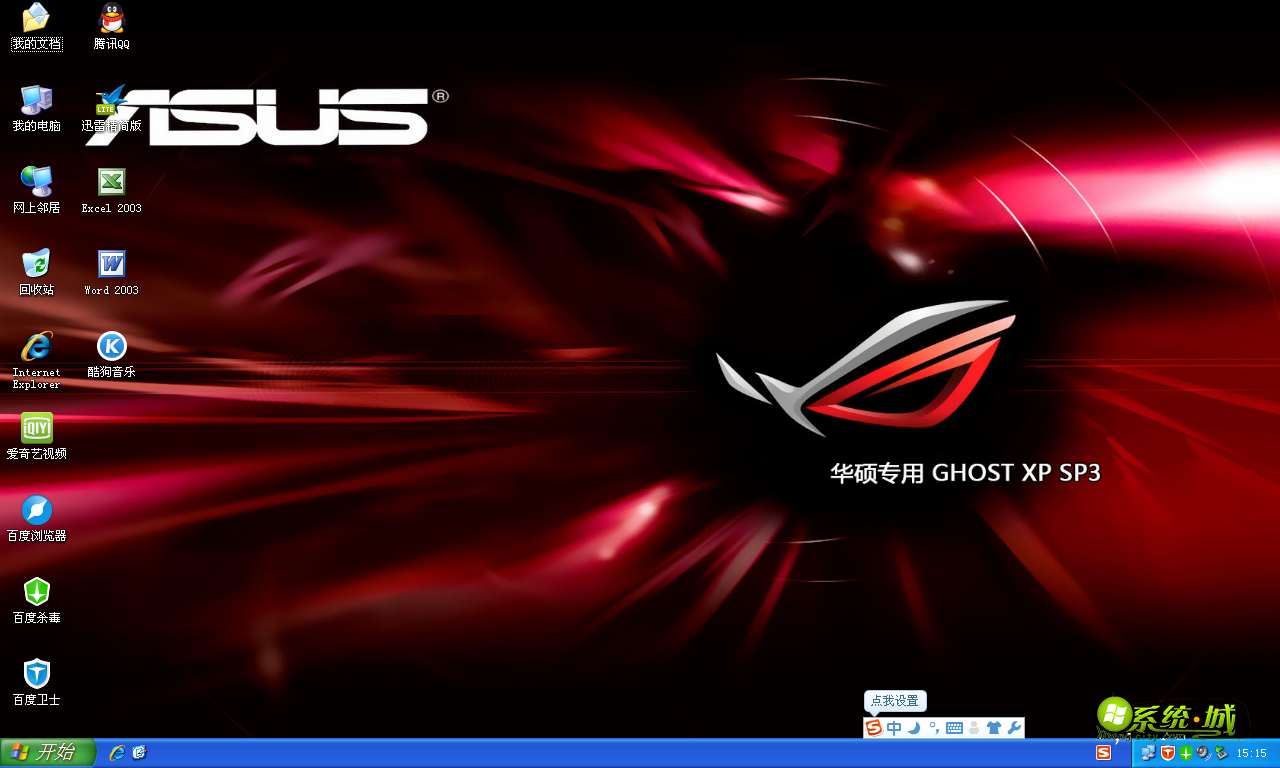The height and width of the screenshot is (768, 1280).
Task: Open the Sogou toolbox via the wrench icon
Action: pyautogui.click(x=1015, y=728)
